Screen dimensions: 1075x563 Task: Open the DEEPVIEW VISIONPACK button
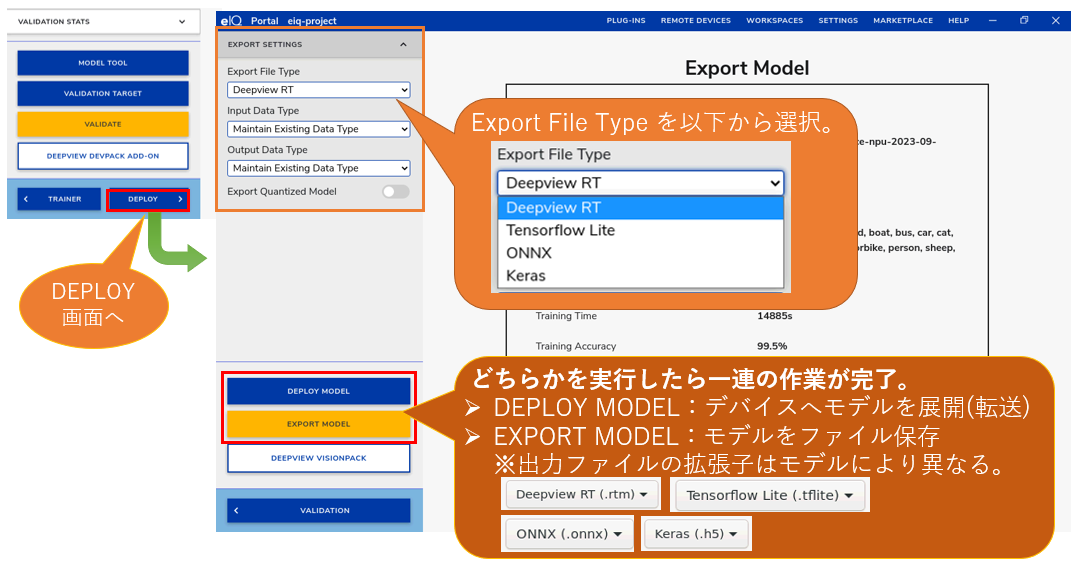tap(318, 458)
